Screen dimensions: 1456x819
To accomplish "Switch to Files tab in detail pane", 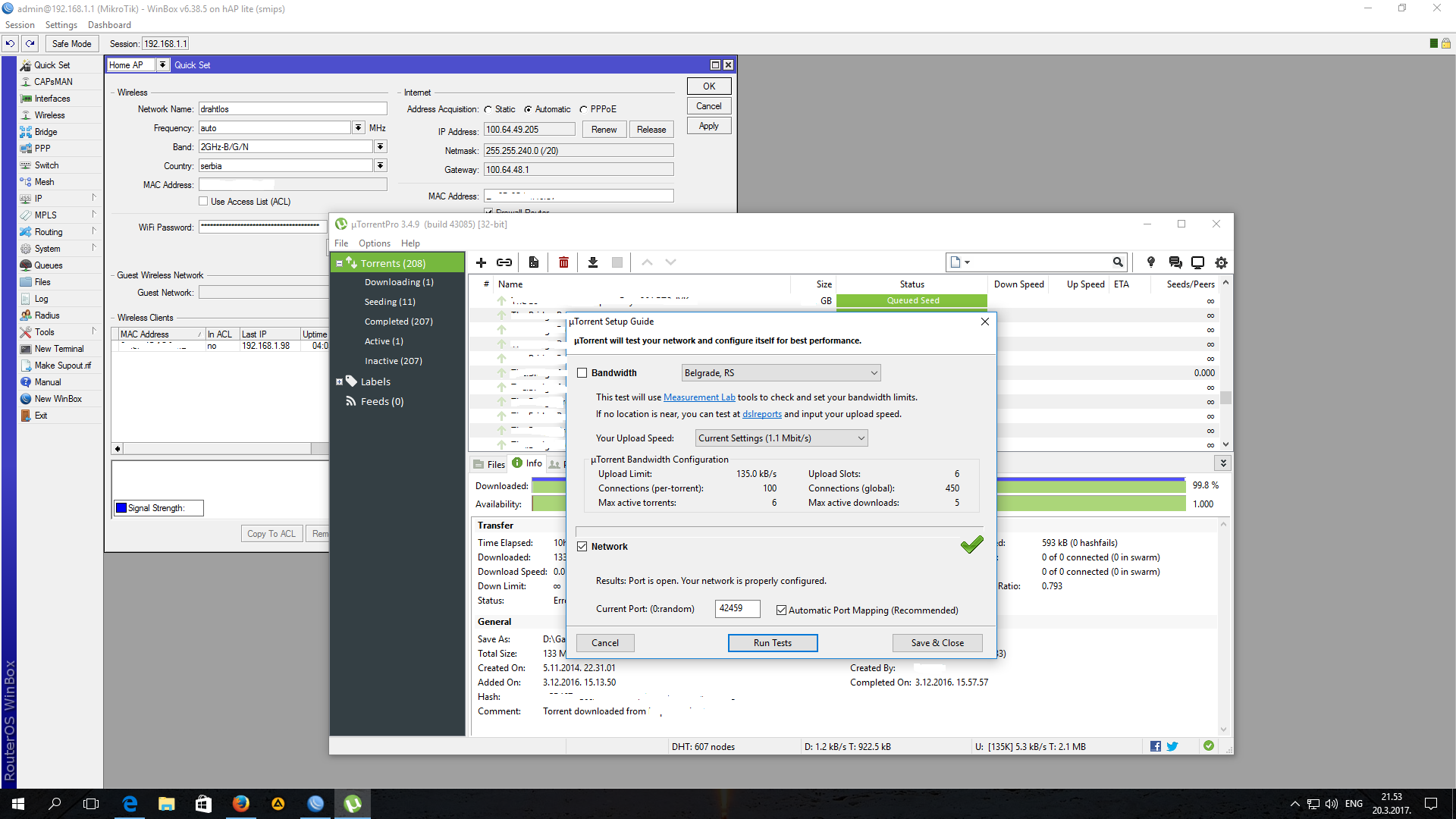I will tap(489, 464).
